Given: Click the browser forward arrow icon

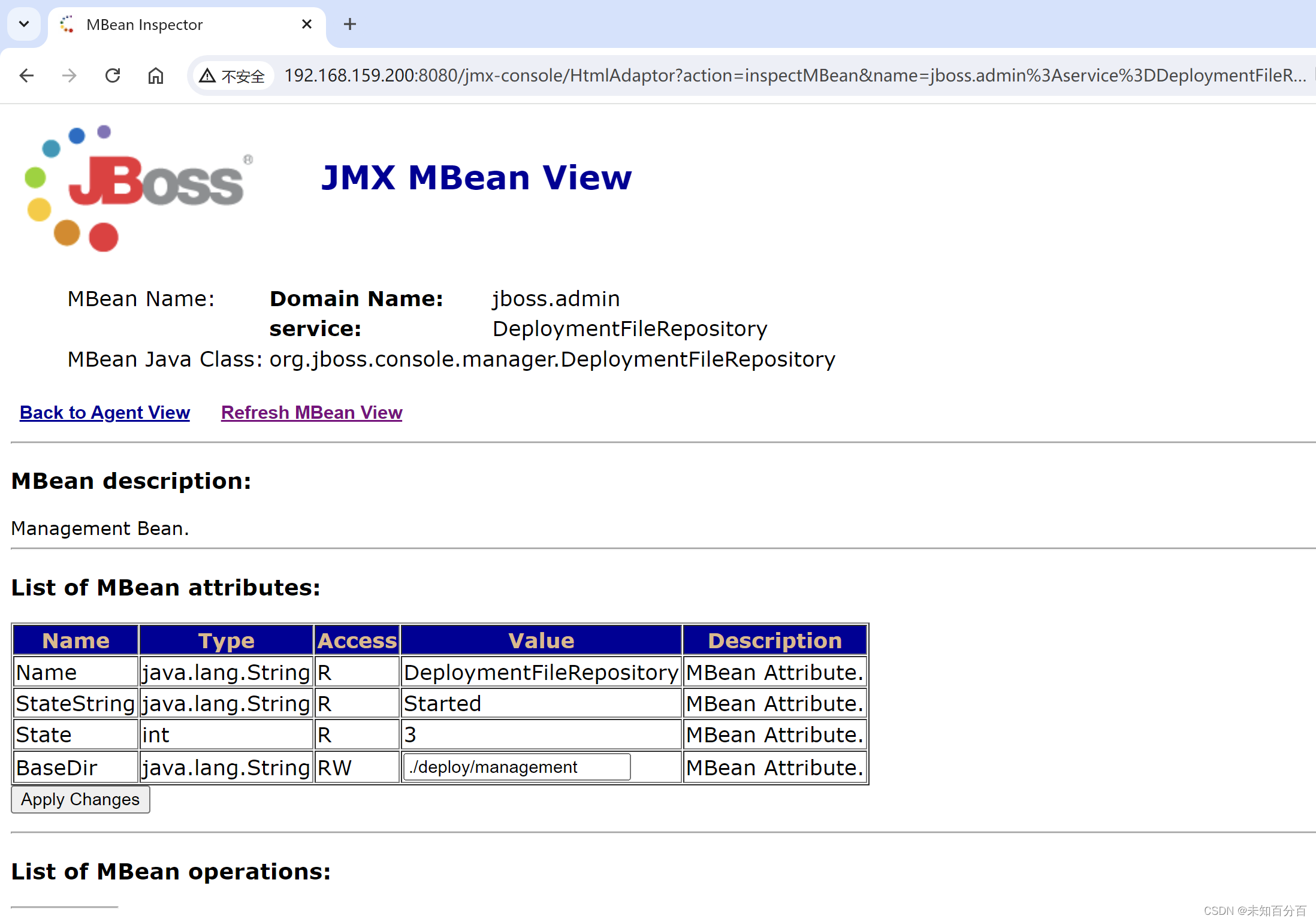Looking at the screenshot, I should coord(70,75).
